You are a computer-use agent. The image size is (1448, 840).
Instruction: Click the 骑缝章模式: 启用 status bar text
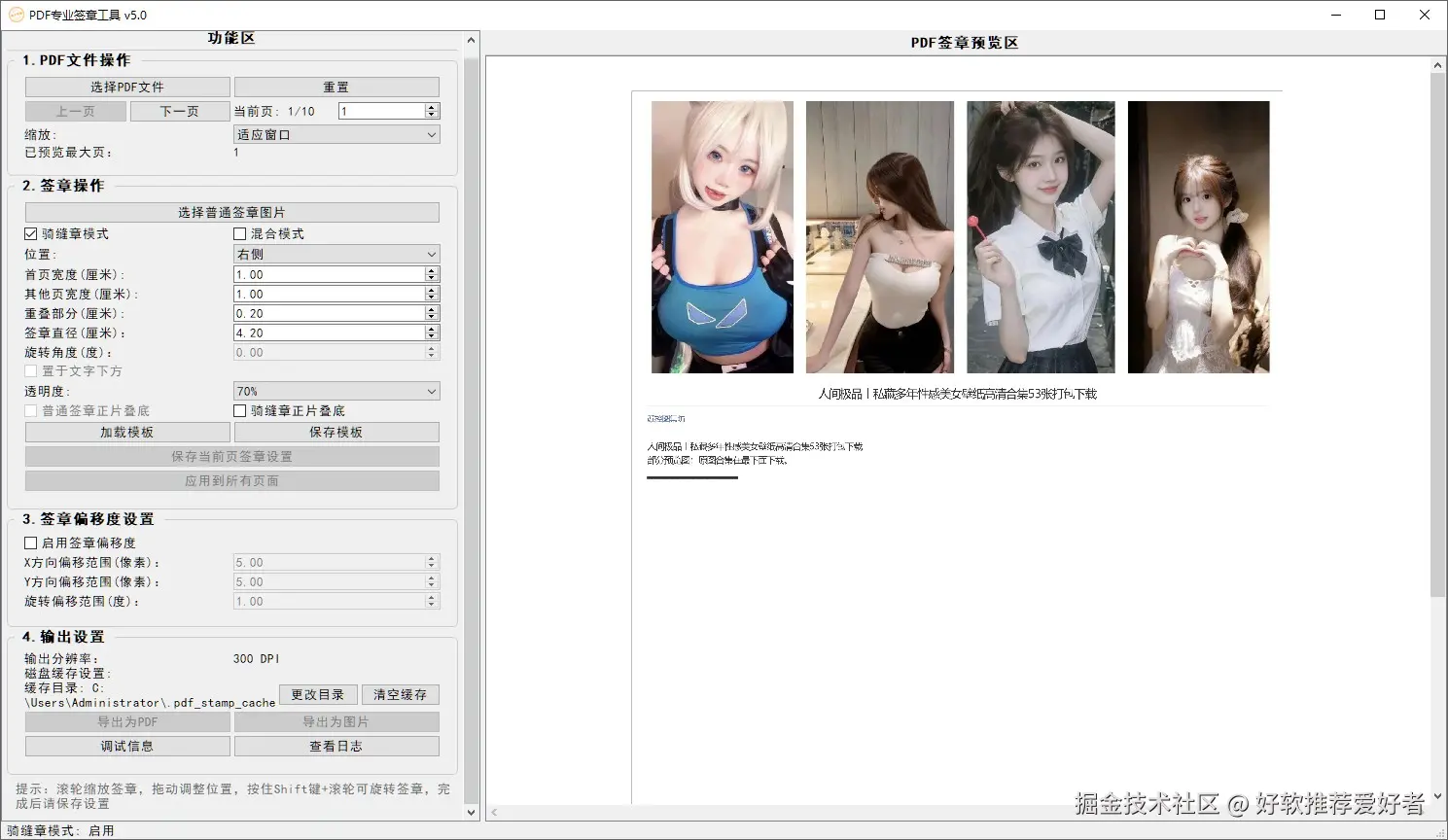click(60, 831)
